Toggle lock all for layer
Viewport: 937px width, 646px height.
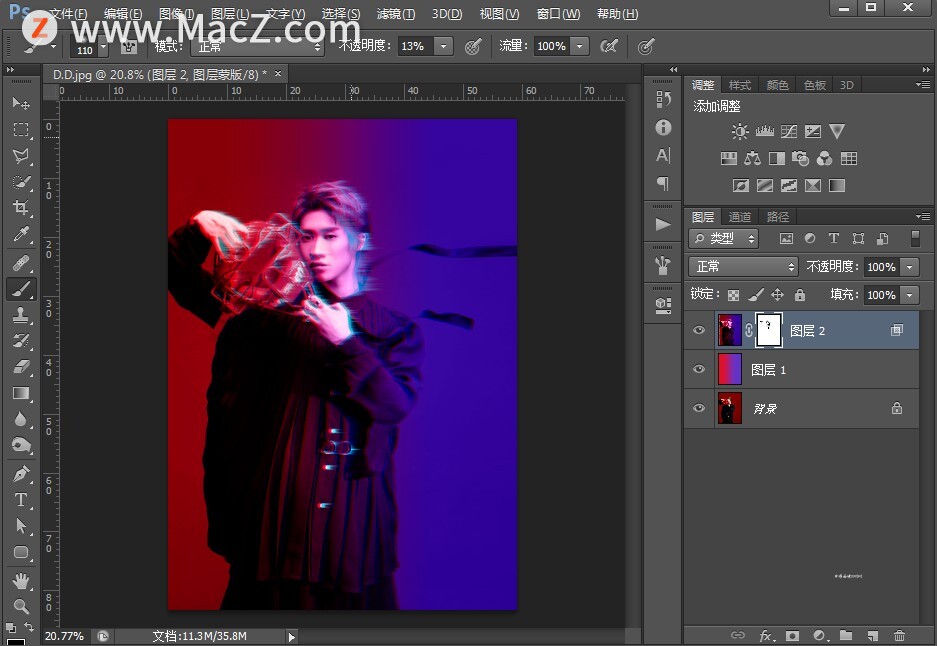point(800,295)
